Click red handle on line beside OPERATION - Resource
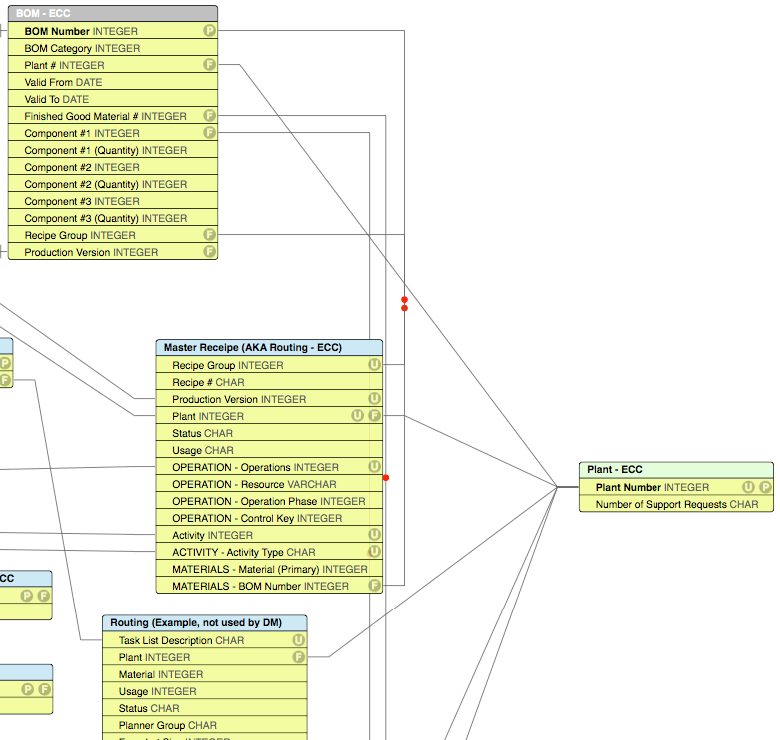The width and height of the screenshot is (780, 740). click(386, 477)
